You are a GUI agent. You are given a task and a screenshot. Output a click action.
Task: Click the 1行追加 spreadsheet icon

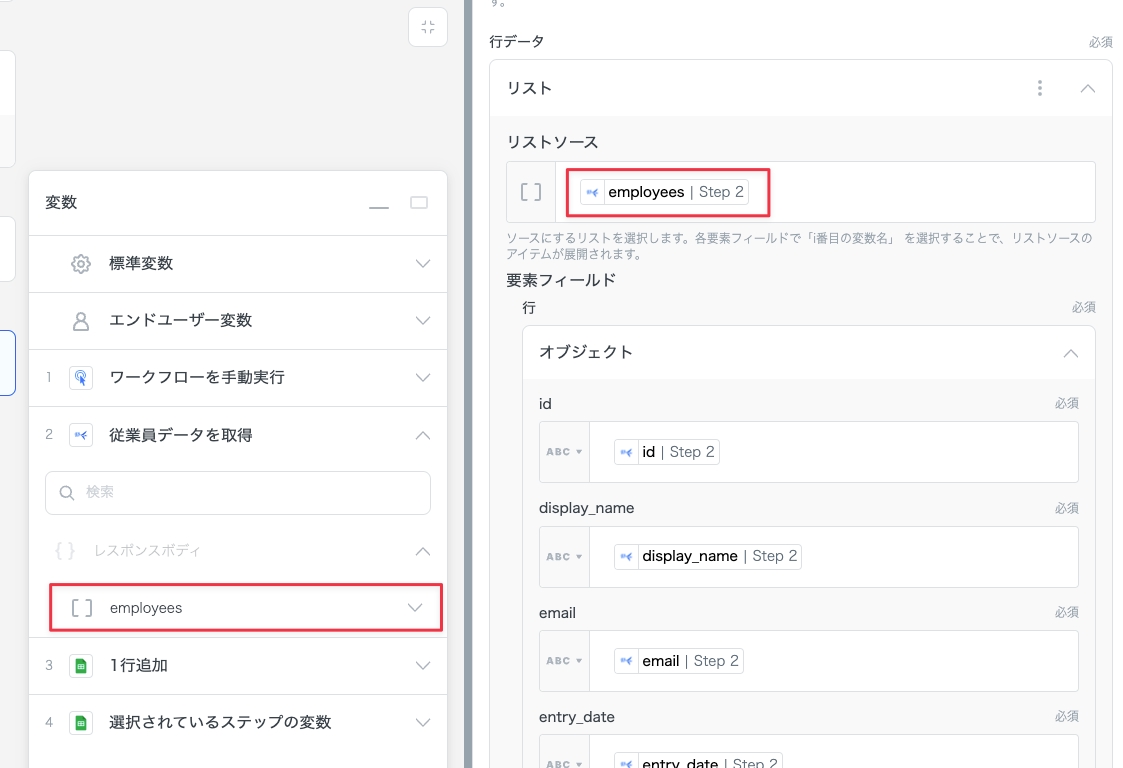pos(81,665)
